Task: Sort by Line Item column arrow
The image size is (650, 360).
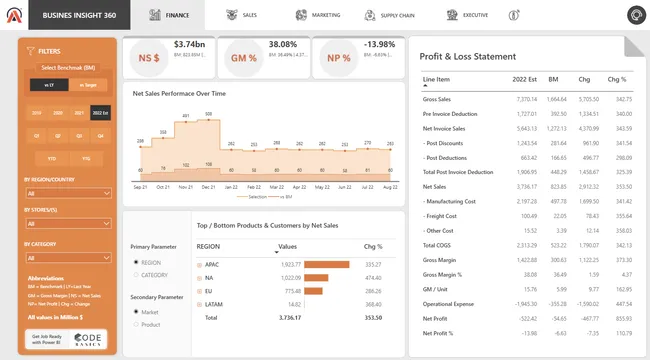Action: [x=425, y=86]
